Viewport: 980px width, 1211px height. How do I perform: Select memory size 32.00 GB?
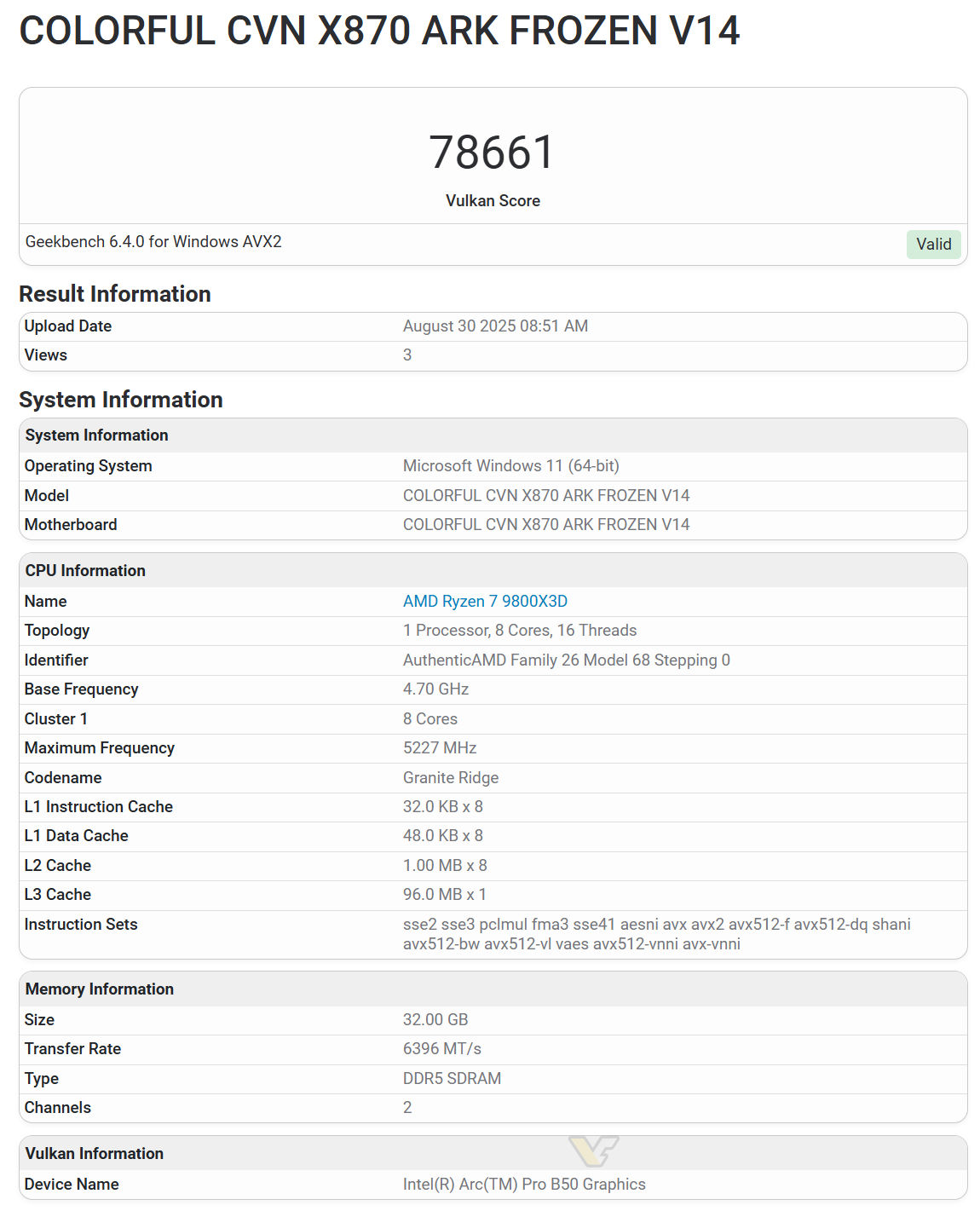pyautogui.click(x=435, y=1020)
